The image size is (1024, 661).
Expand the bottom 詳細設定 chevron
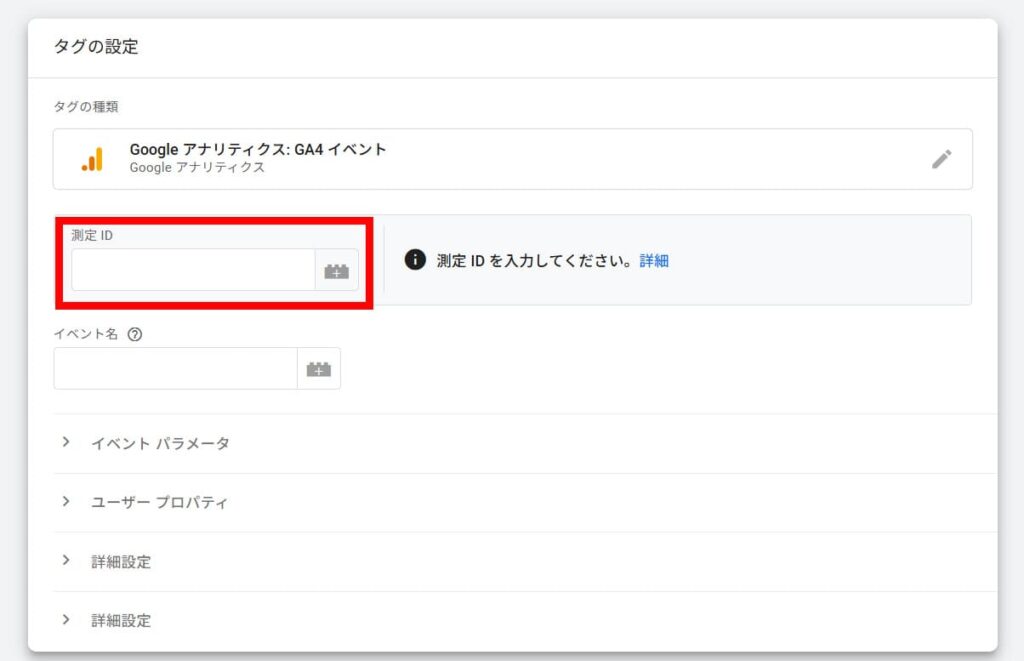[66, 620]
